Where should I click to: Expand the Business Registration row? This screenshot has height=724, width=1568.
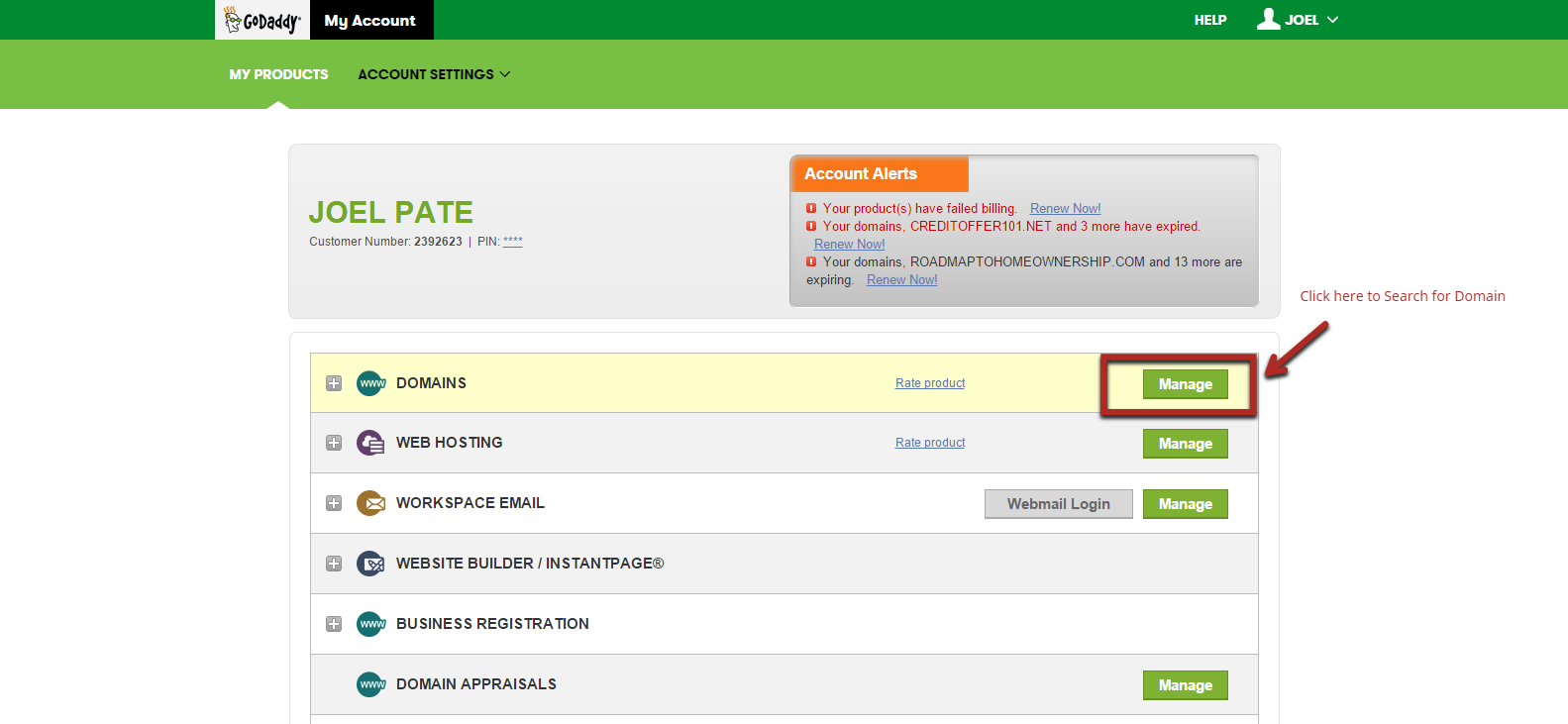[x=334, y=624]
